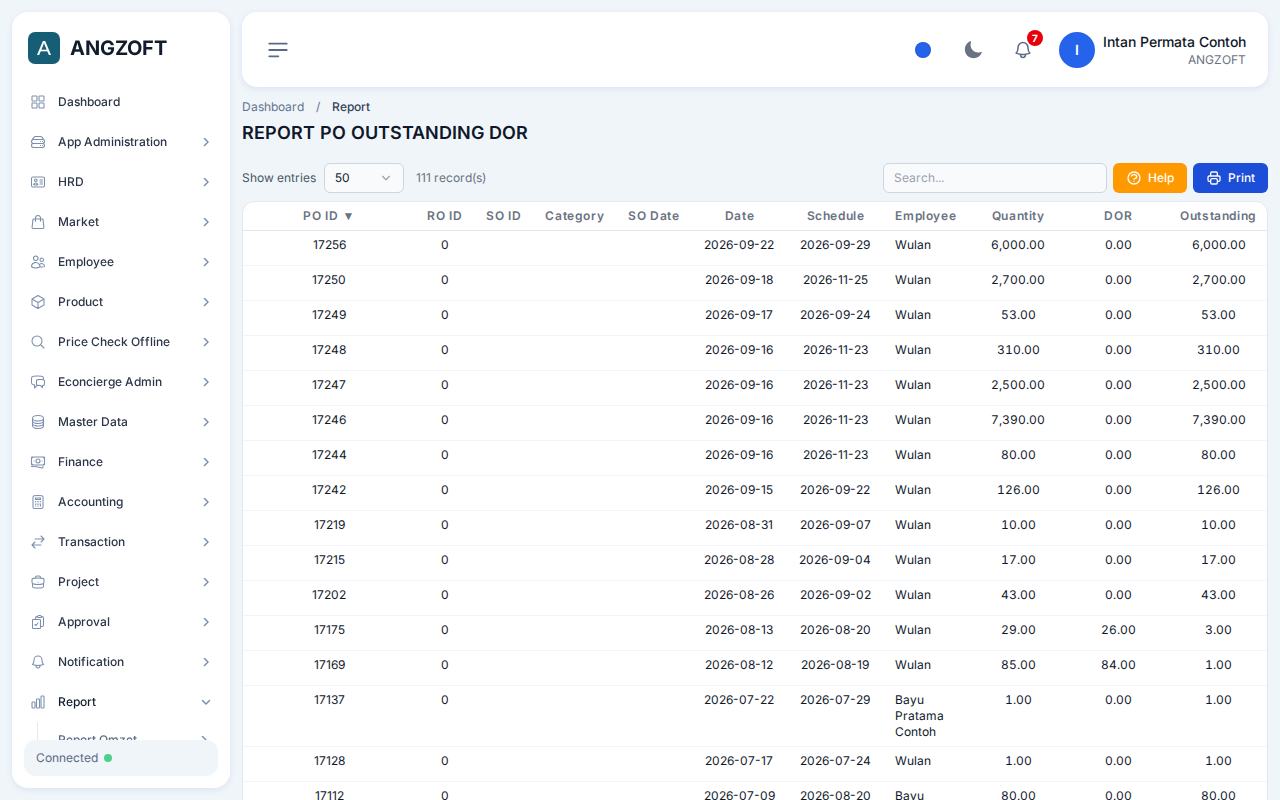Open Notification menu item

point(121,662)
